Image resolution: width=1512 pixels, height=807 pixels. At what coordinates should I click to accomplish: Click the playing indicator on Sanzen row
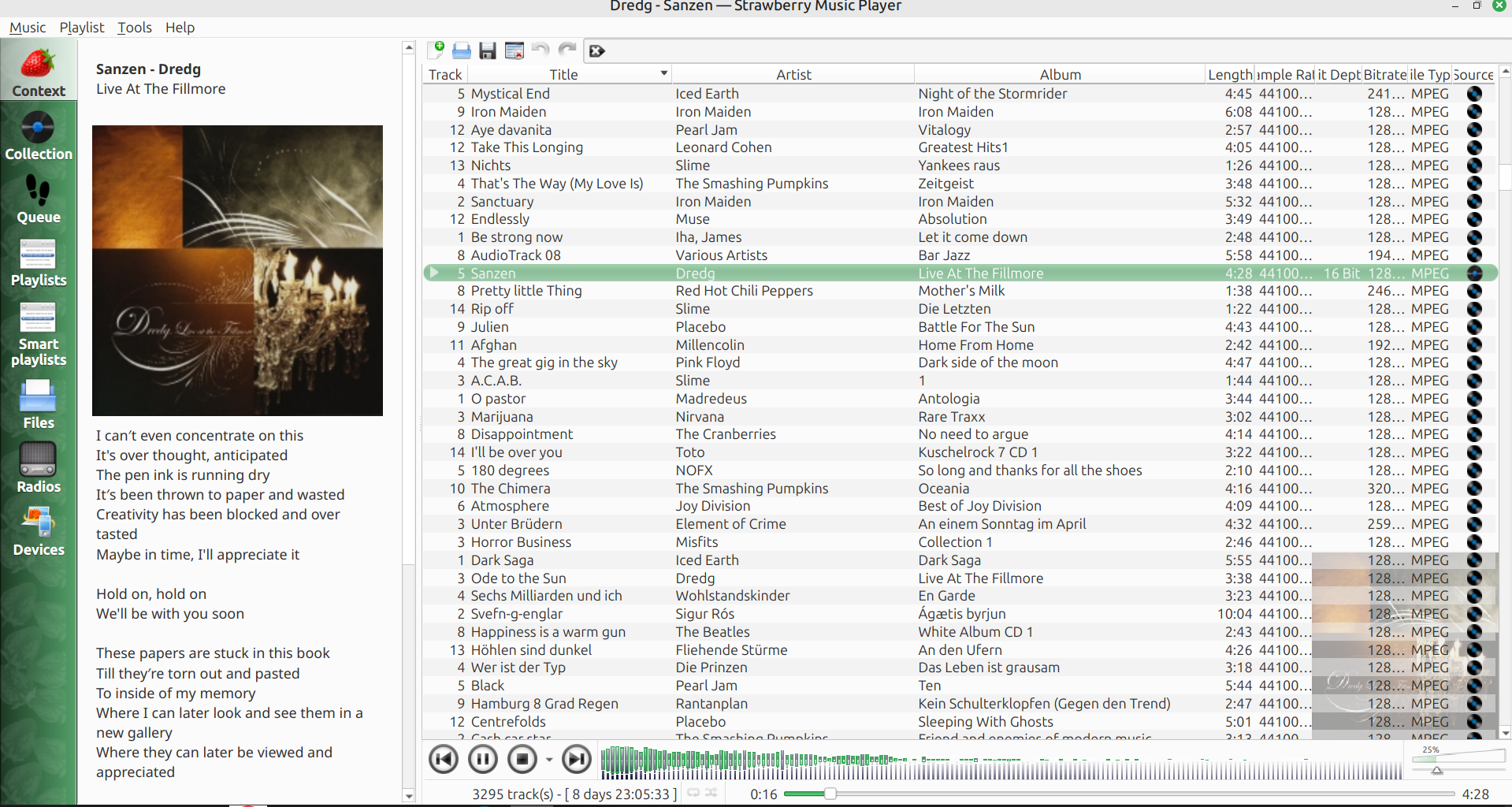[434, 273]
